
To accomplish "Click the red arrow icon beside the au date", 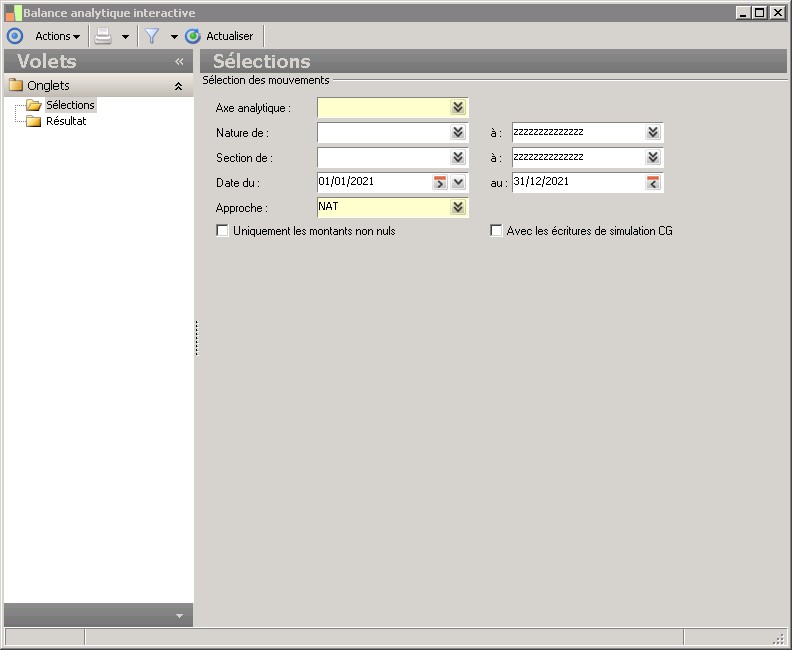I will [x=653, y=183].
